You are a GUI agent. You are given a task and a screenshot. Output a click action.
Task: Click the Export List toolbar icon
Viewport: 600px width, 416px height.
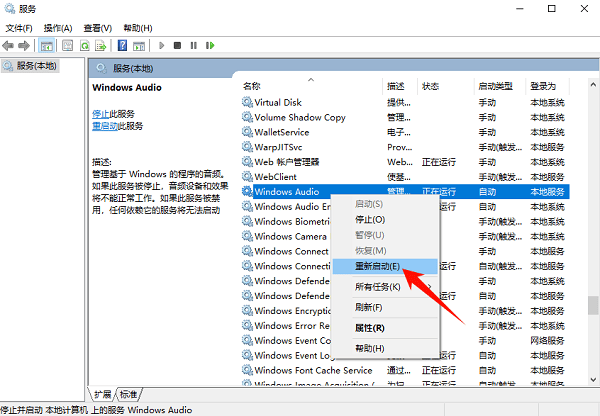click(100, 45)
